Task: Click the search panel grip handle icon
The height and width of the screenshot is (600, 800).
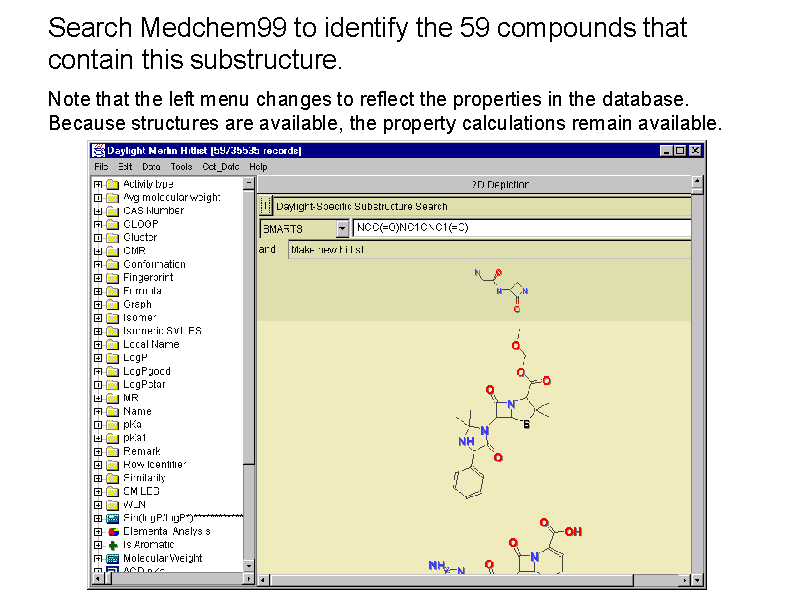Action: 265,206
